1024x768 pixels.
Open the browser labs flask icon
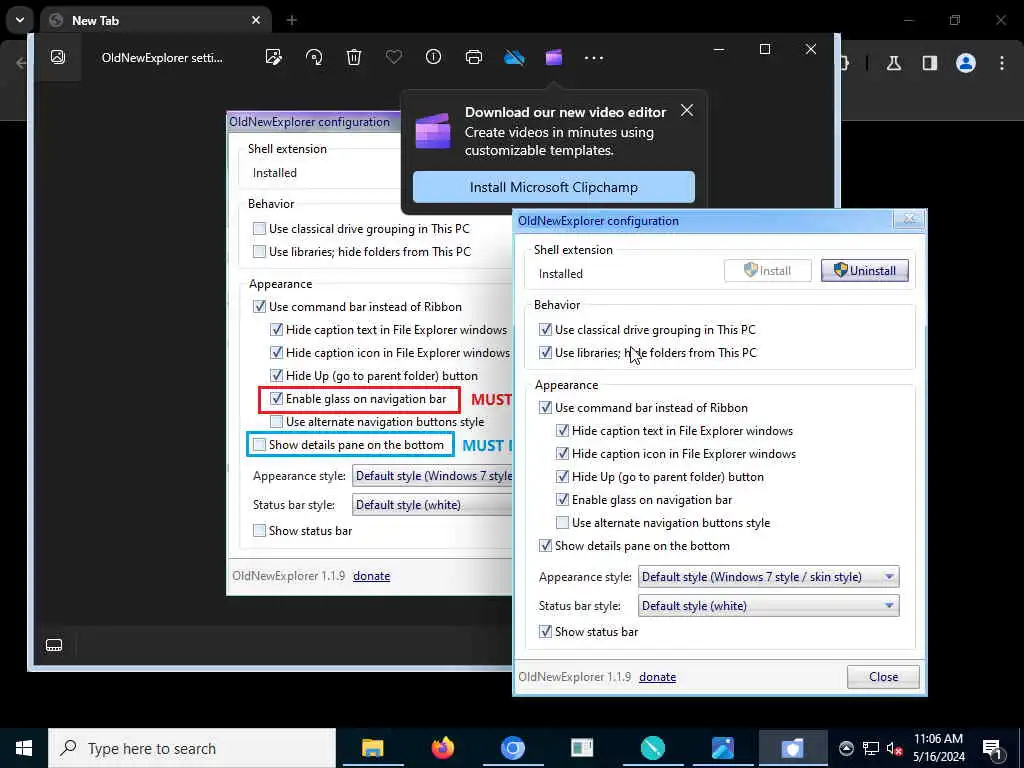pyautogui.click(x=894, y=63)
